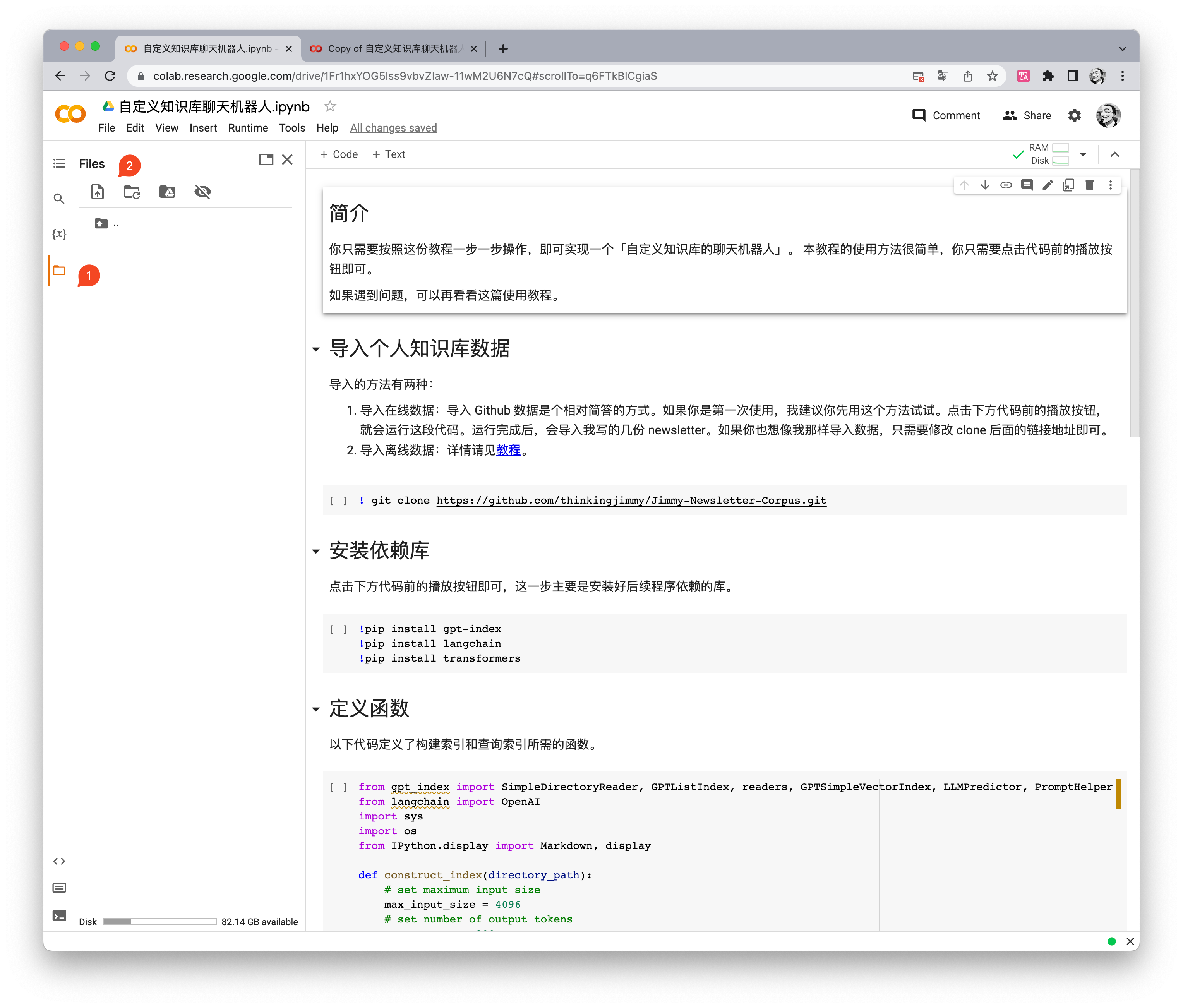Click the Mount Drive icon
The width and height of the screenshot is (1183, 1008).
(x=167, y=192)
